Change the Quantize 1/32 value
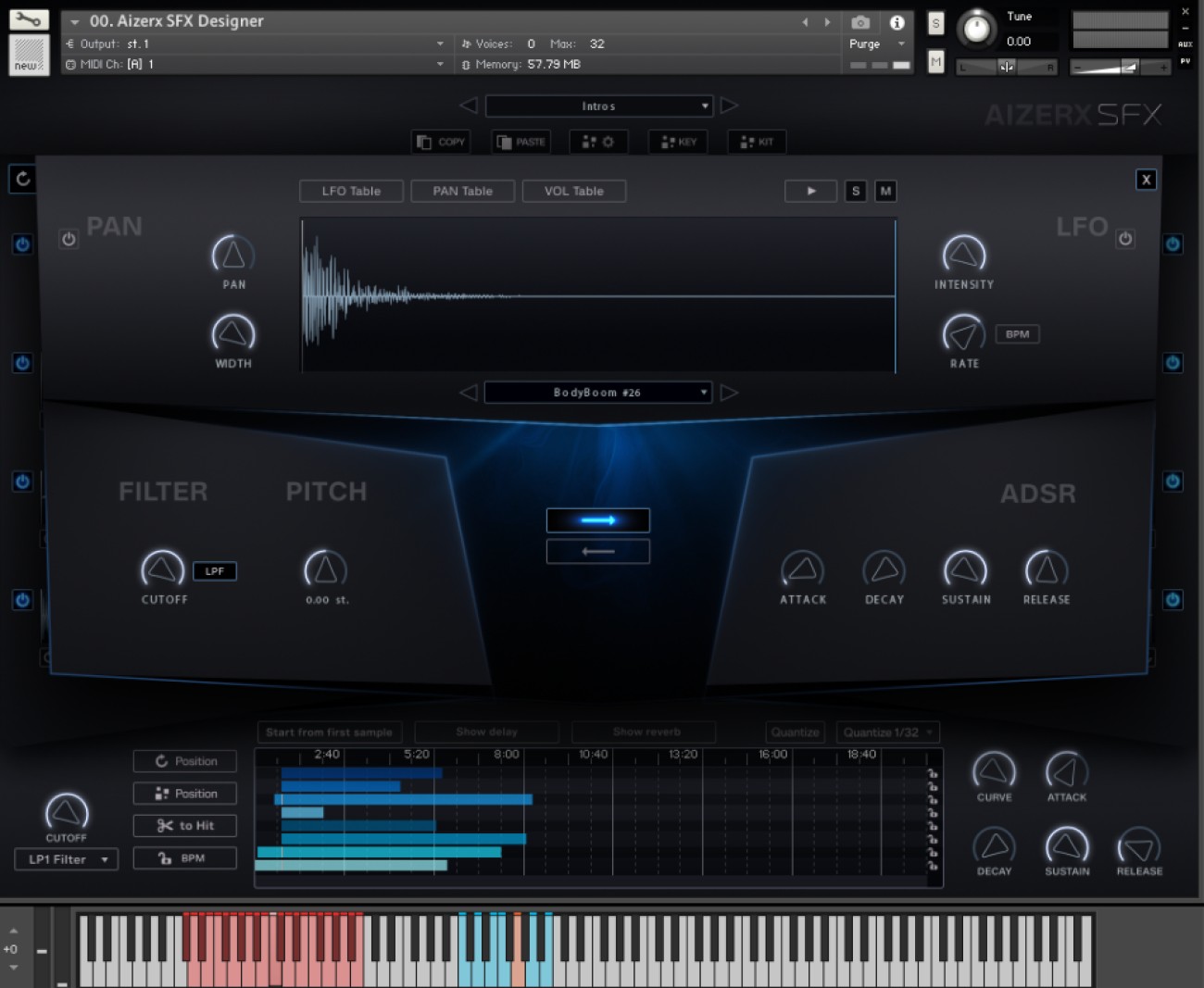 click(886, 732)
